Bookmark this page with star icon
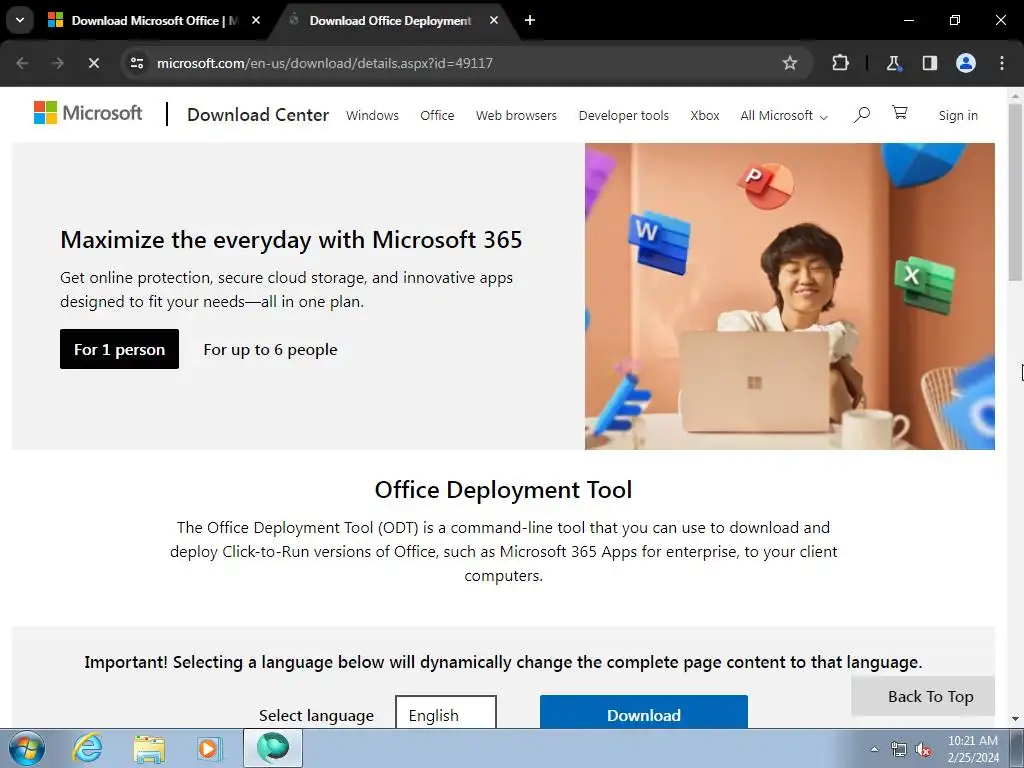The width and height of the screenshot is (1024, 768). coord(790,63)
